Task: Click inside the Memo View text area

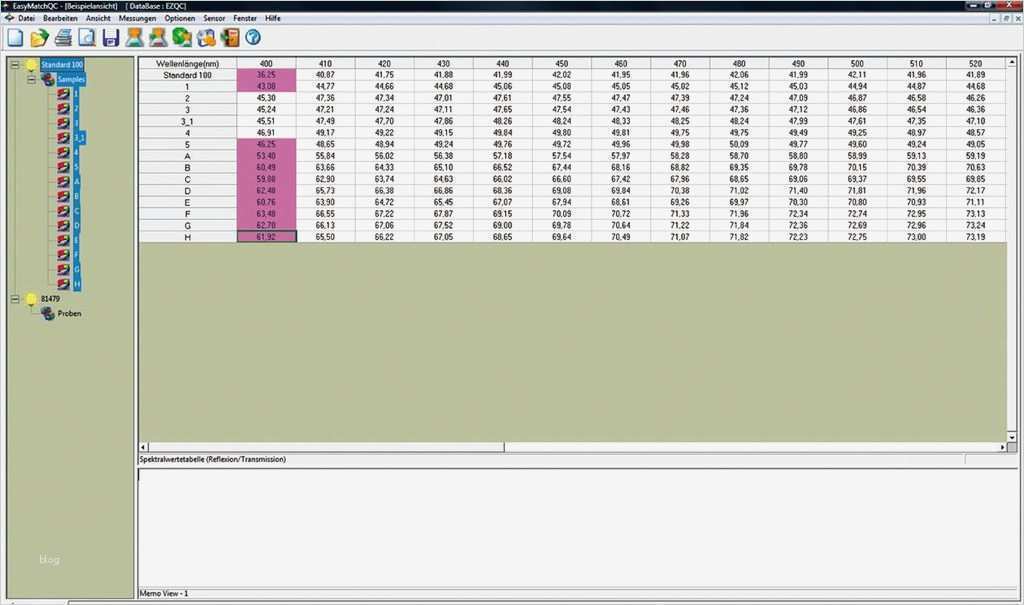Action: click(x=577, y=528)
